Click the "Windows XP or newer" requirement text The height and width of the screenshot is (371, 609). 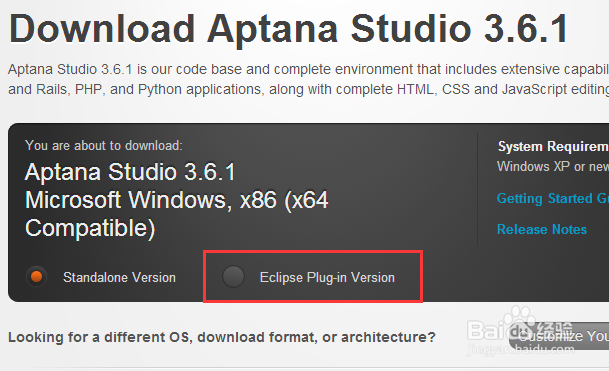pos(553,166)
